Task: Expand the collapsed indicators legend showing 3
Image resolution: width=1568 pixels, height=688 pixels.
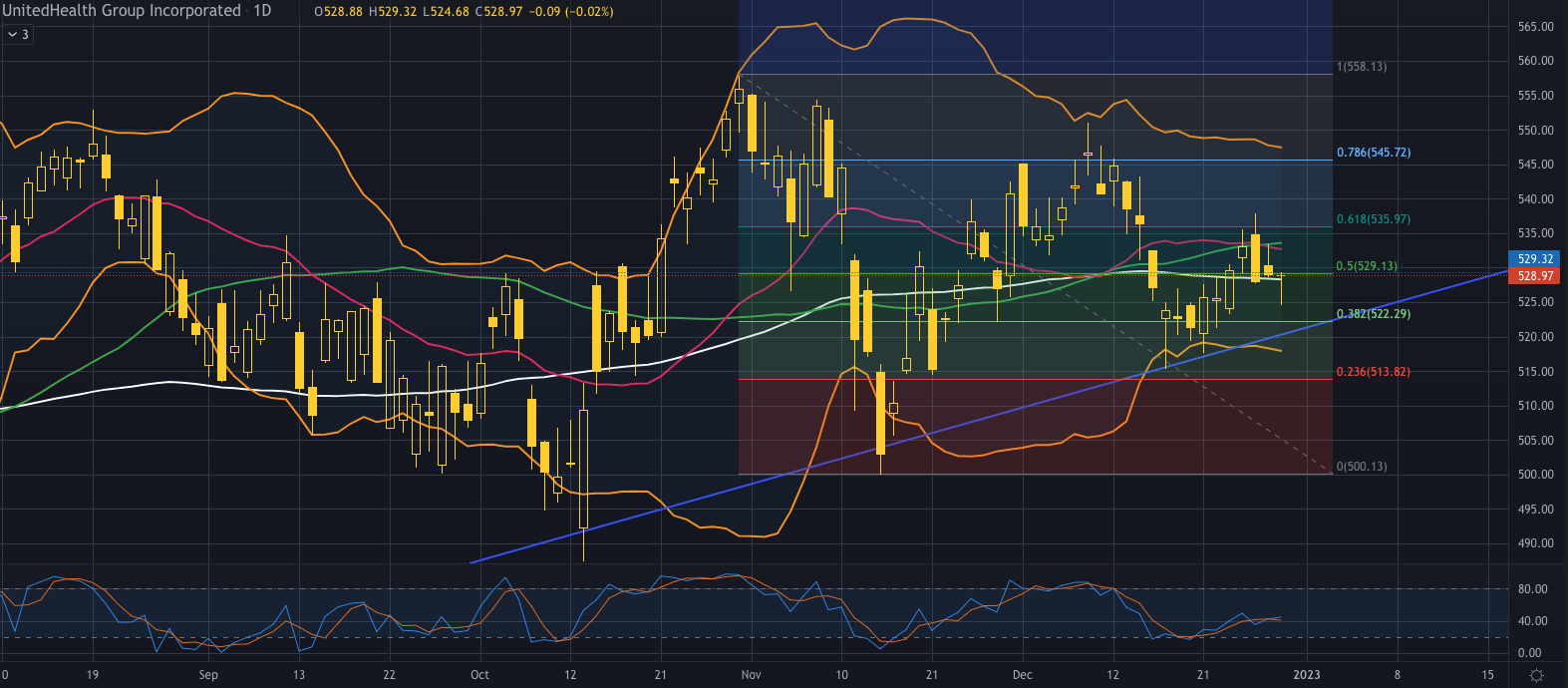Action: click(18, 34)
